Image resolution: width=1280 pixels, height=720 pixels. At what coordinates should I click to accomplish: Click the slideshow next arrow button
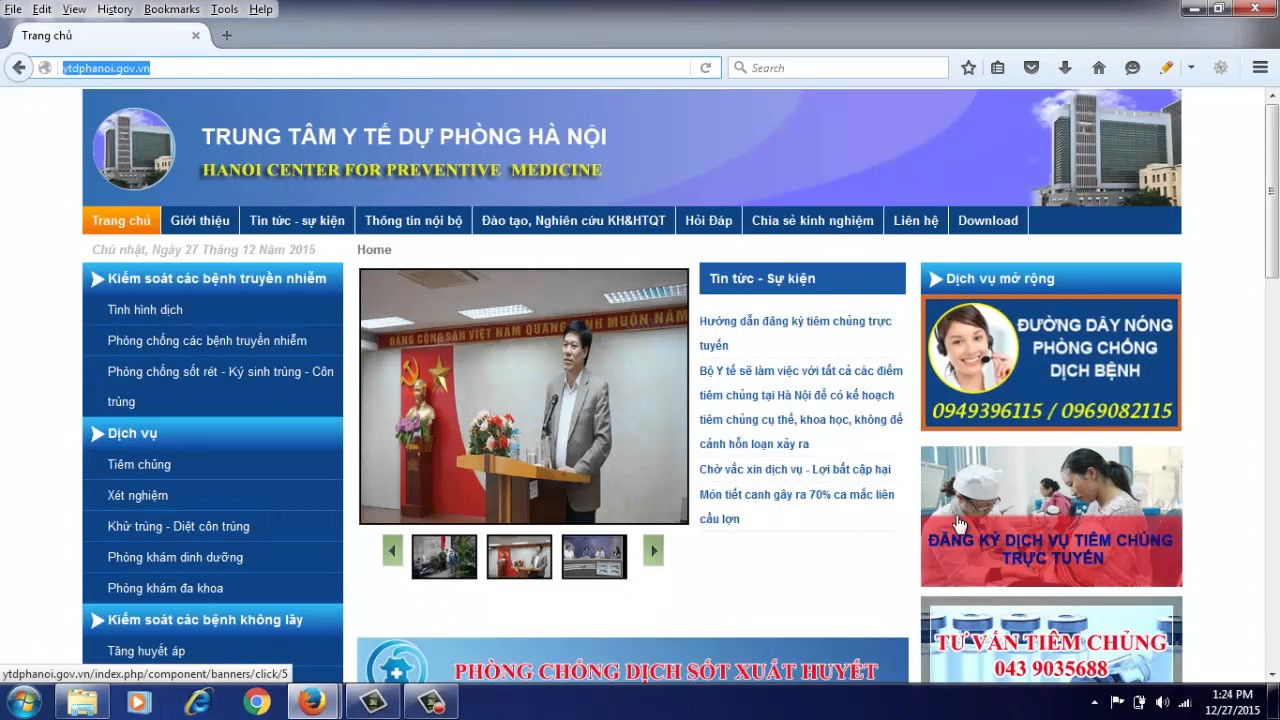pos(653,550)
